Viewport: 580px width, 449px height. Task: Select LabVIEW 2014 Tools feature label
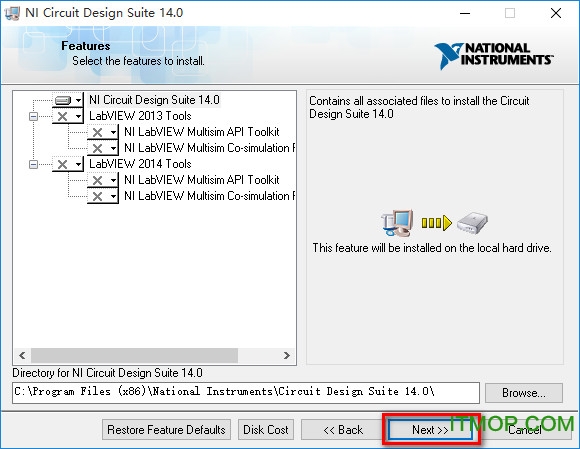pyautogui.click(x=140, y=164)
